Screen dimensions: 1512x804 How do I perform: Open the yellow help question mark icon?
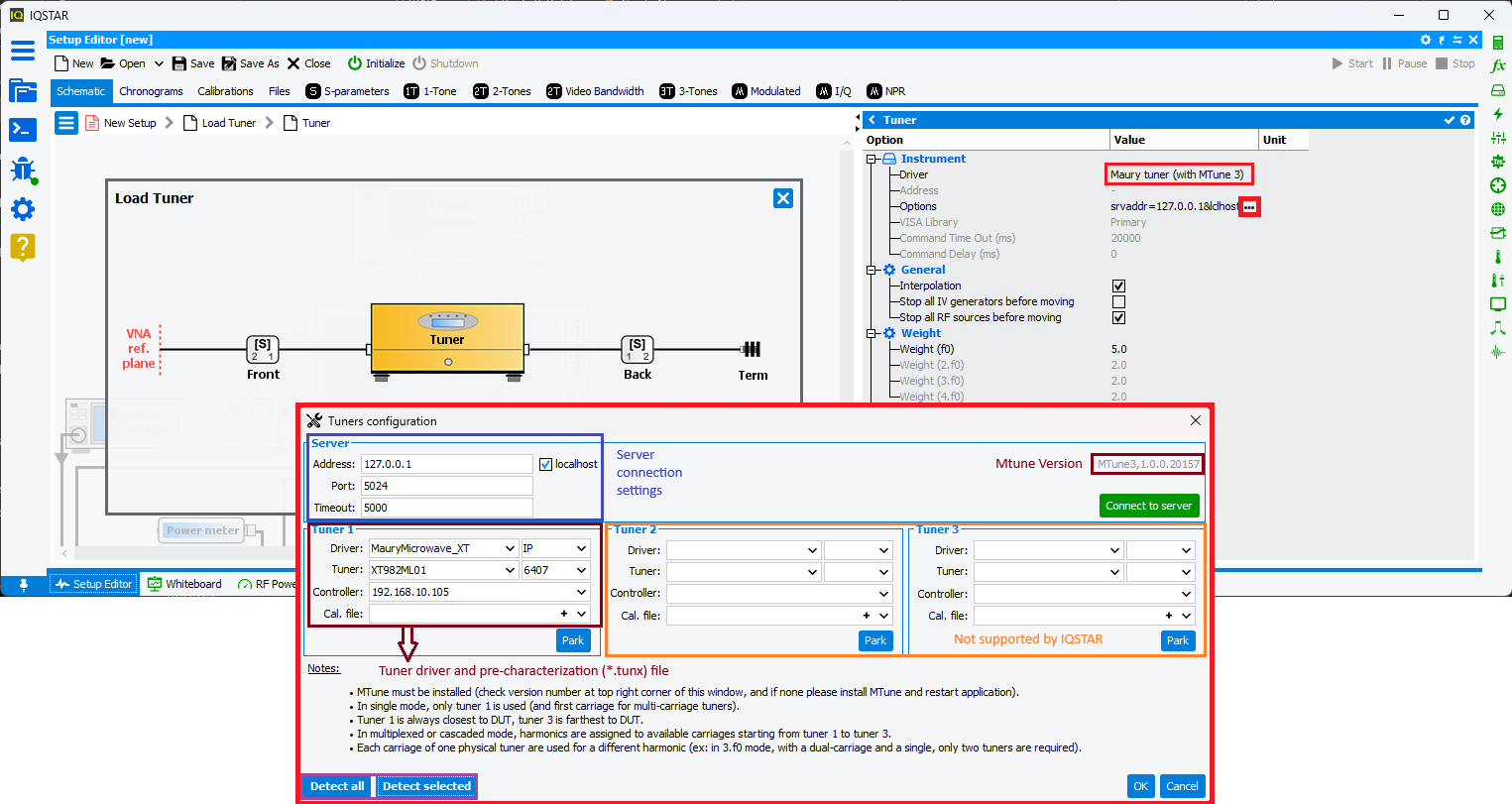pos(23,247)
